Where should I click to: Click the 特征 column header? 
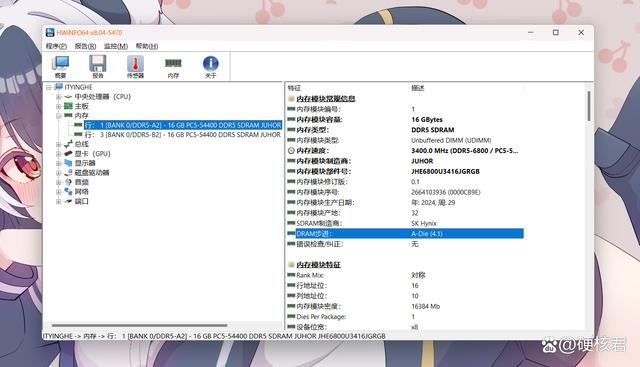pyautogui.click(x=294, y=88)
